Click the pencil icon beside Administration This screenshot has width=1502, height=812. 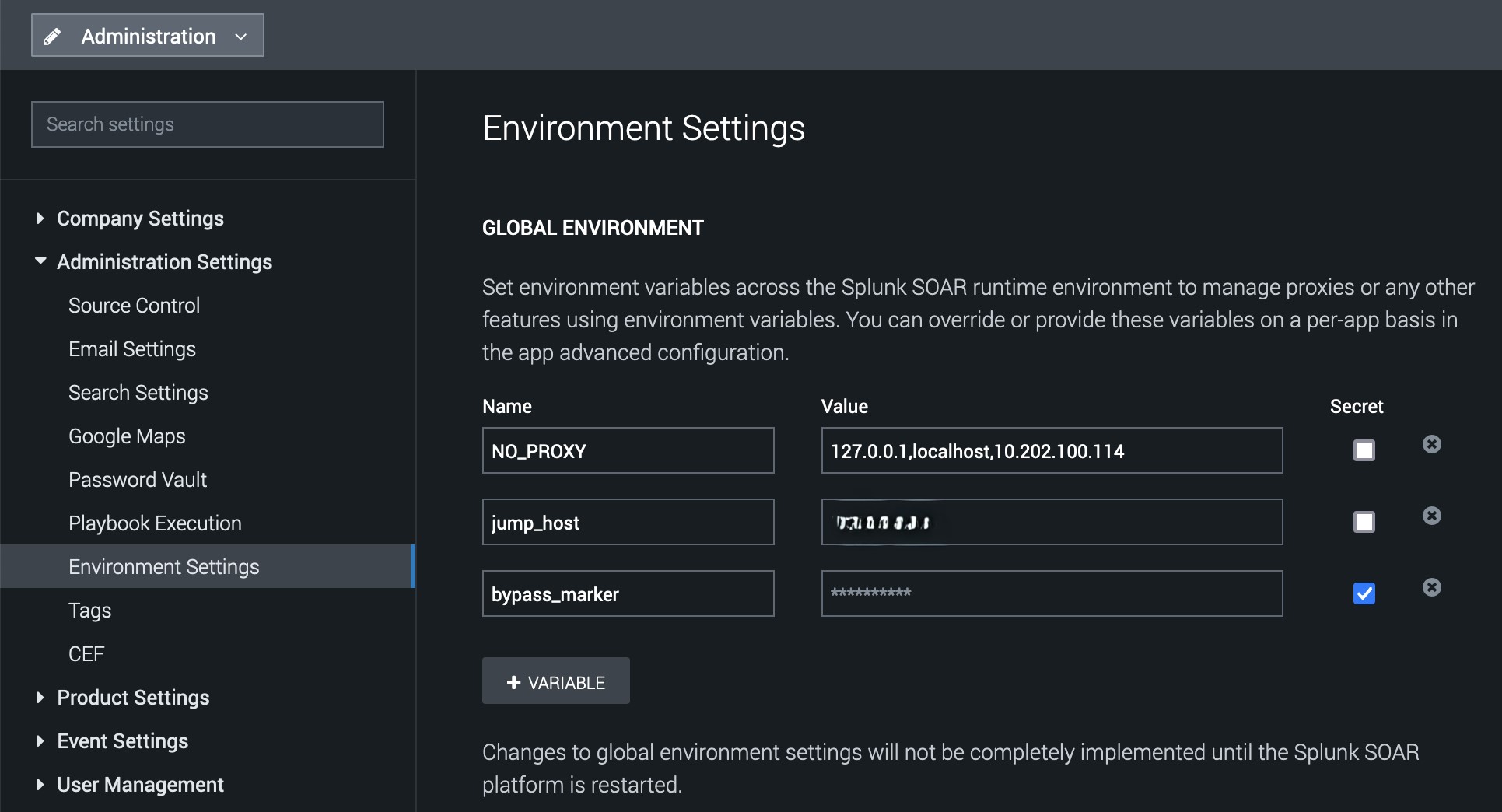pos(52,37)
